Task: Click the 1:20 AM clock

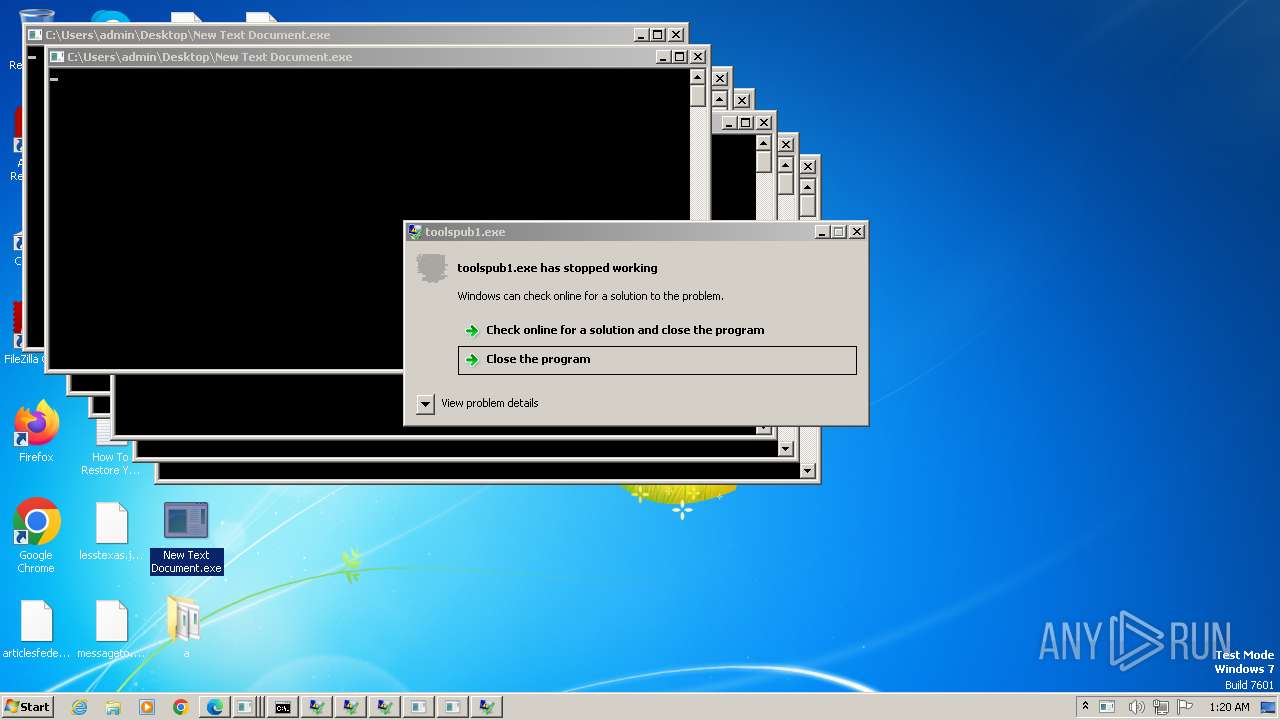Action: [1229, 707]
